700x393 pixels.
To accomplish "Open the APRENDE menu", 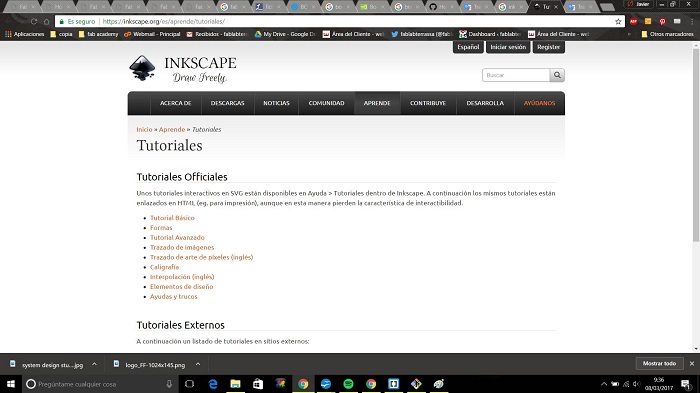I will point(377,103).
